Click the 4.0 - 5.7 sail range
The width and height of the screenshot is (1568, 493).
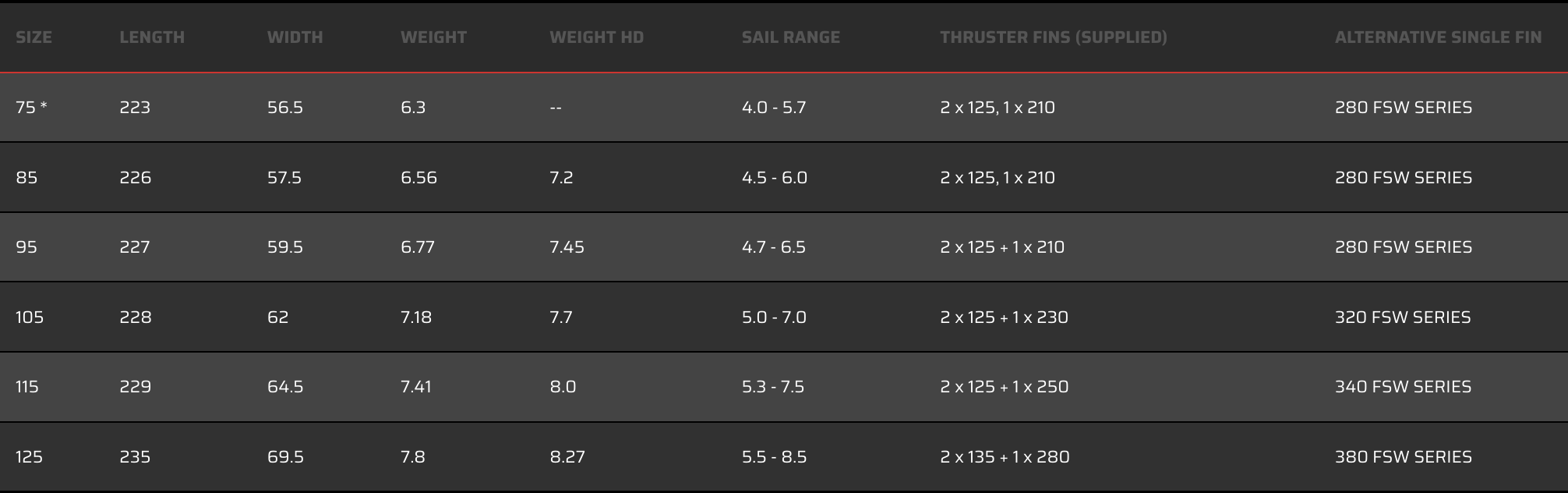click(x=774, y=108)
